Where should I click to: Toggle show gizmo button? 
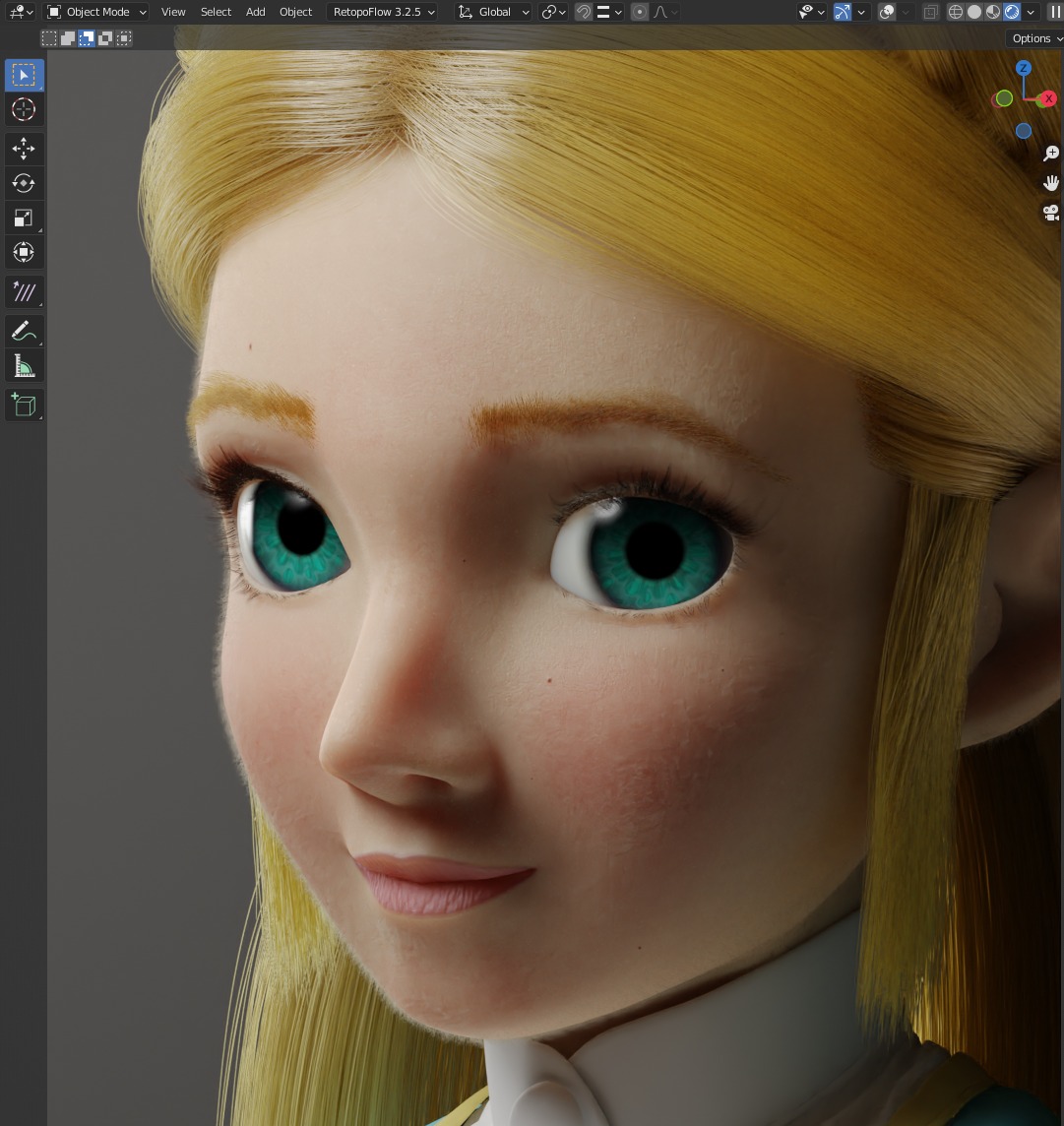843,12
